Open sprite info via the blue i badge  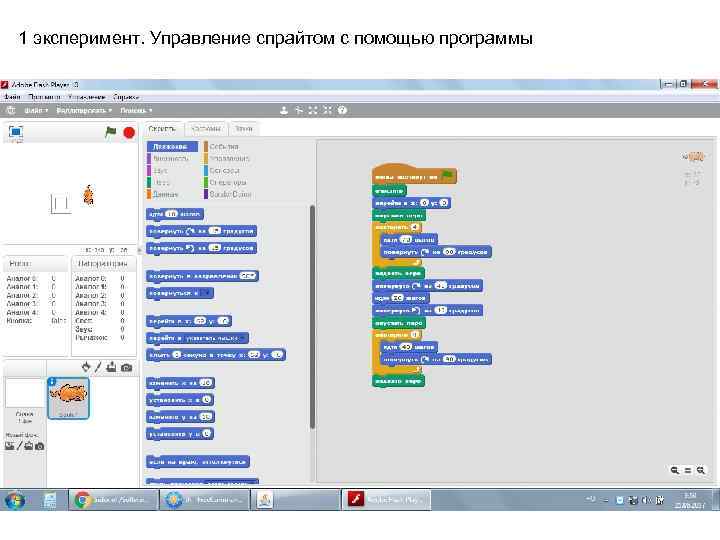tap(52, 382)
